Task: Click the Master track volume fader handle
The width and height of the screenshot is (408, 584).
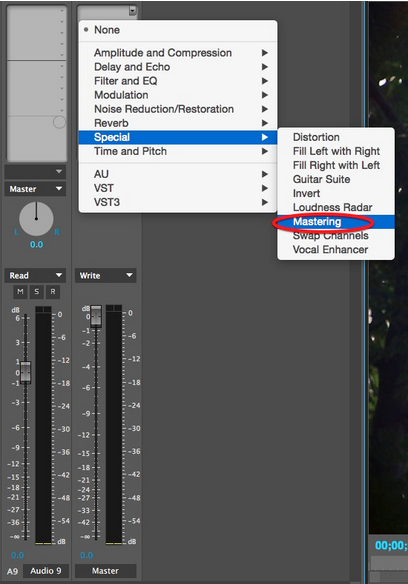Action: point(96,317)
